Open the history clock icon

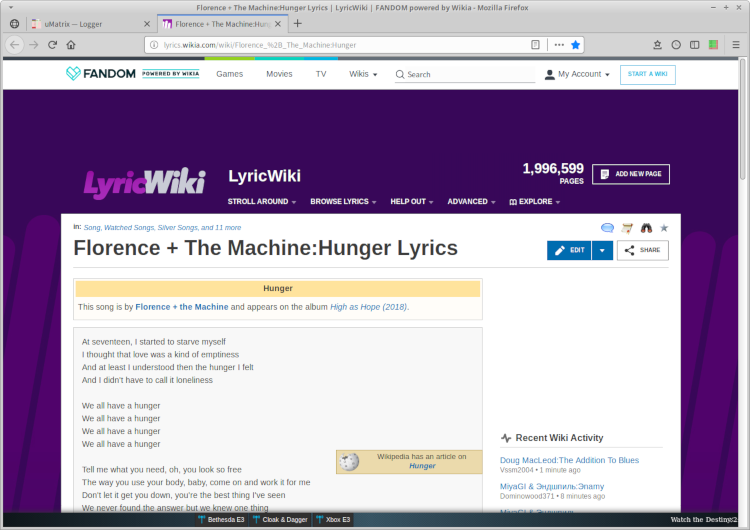676,45
